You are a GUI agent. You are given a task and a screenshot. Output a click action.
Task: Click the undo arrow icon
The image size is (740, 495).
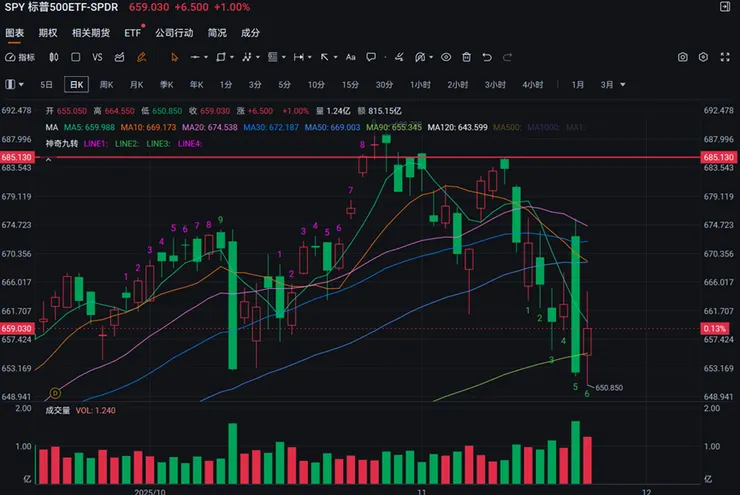coord(487,57)
